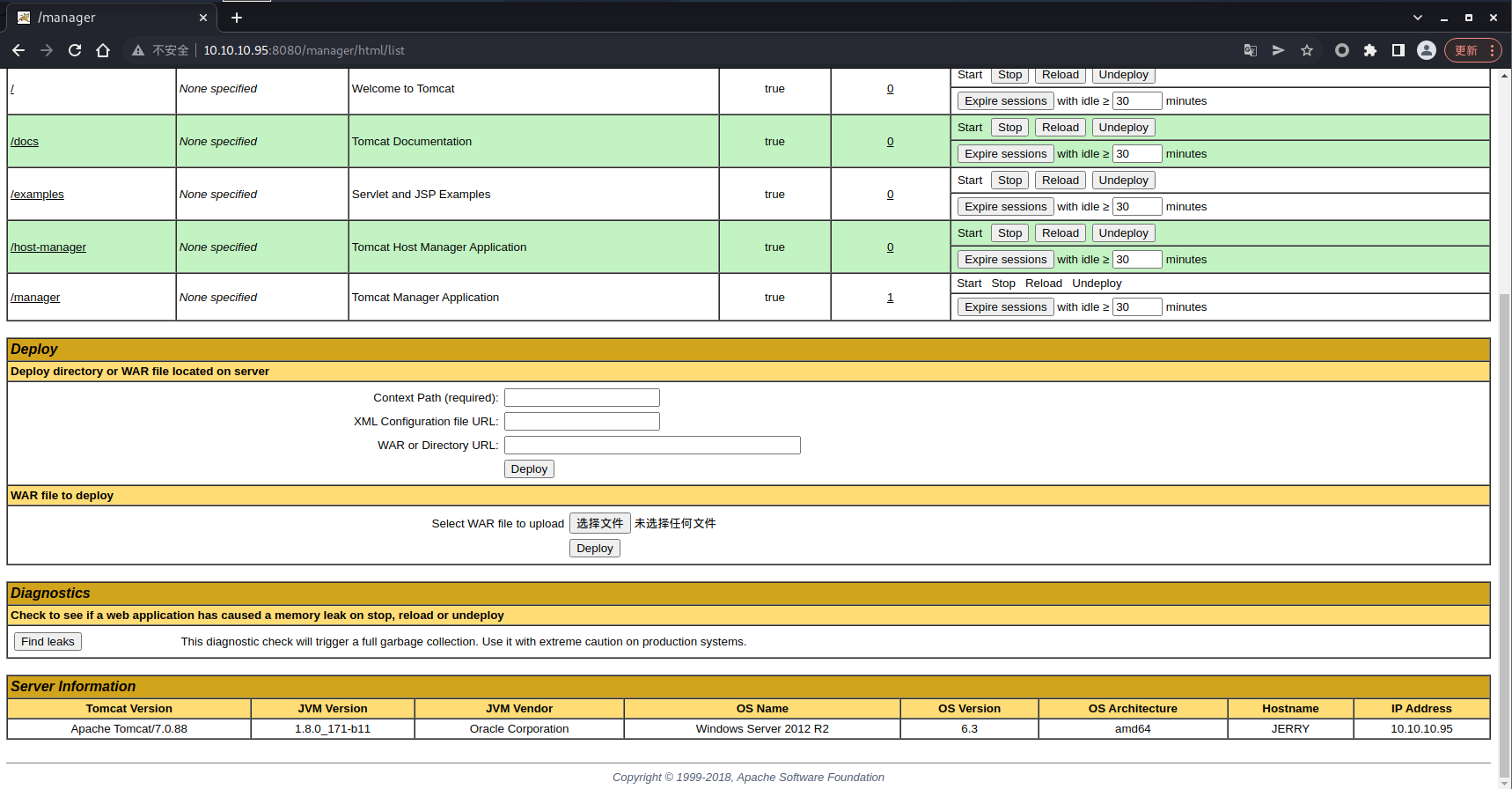
Task: Focus the Context Path input field
Action: pos(582,398)
